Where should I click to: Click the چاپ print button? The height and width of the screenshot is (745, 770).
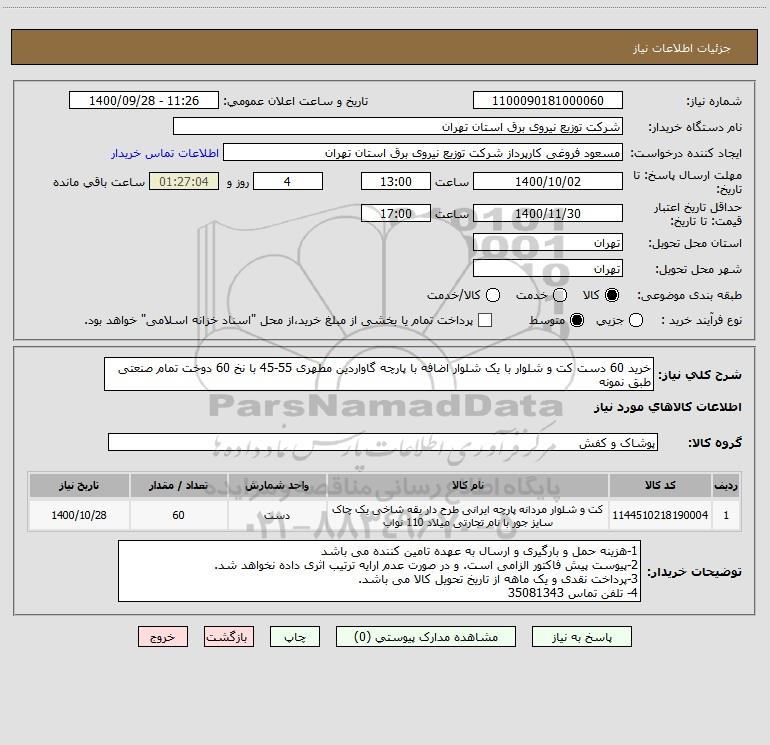click(295, 637)
